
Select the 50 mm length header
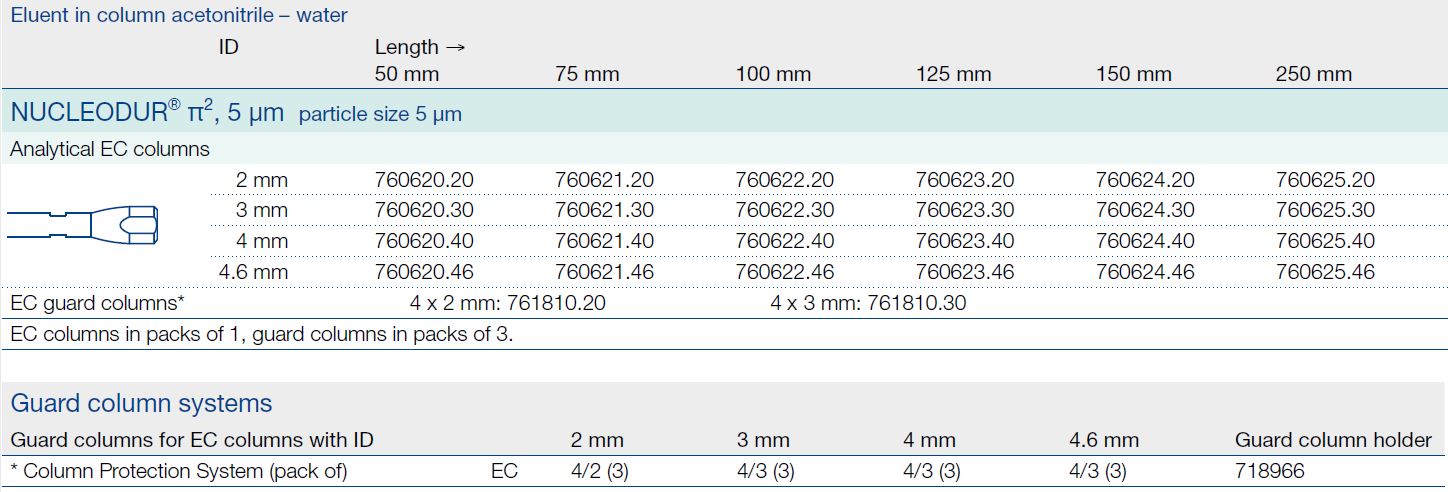406,74
